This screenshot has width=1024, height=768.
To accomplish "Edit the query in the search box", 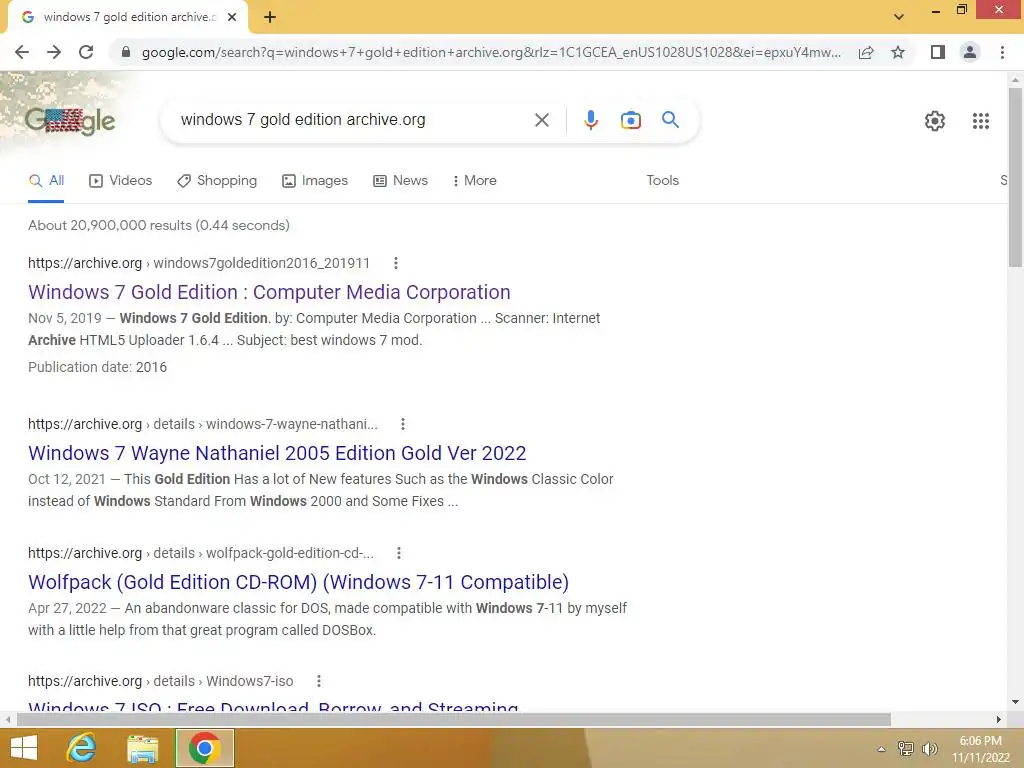I will (353, 120).
